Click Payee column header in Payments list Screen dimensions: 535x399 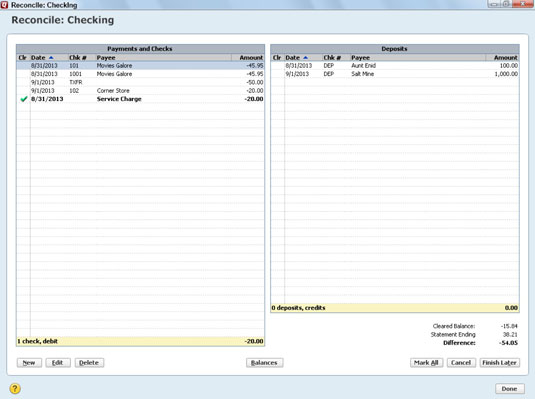(x=106, y=58)
